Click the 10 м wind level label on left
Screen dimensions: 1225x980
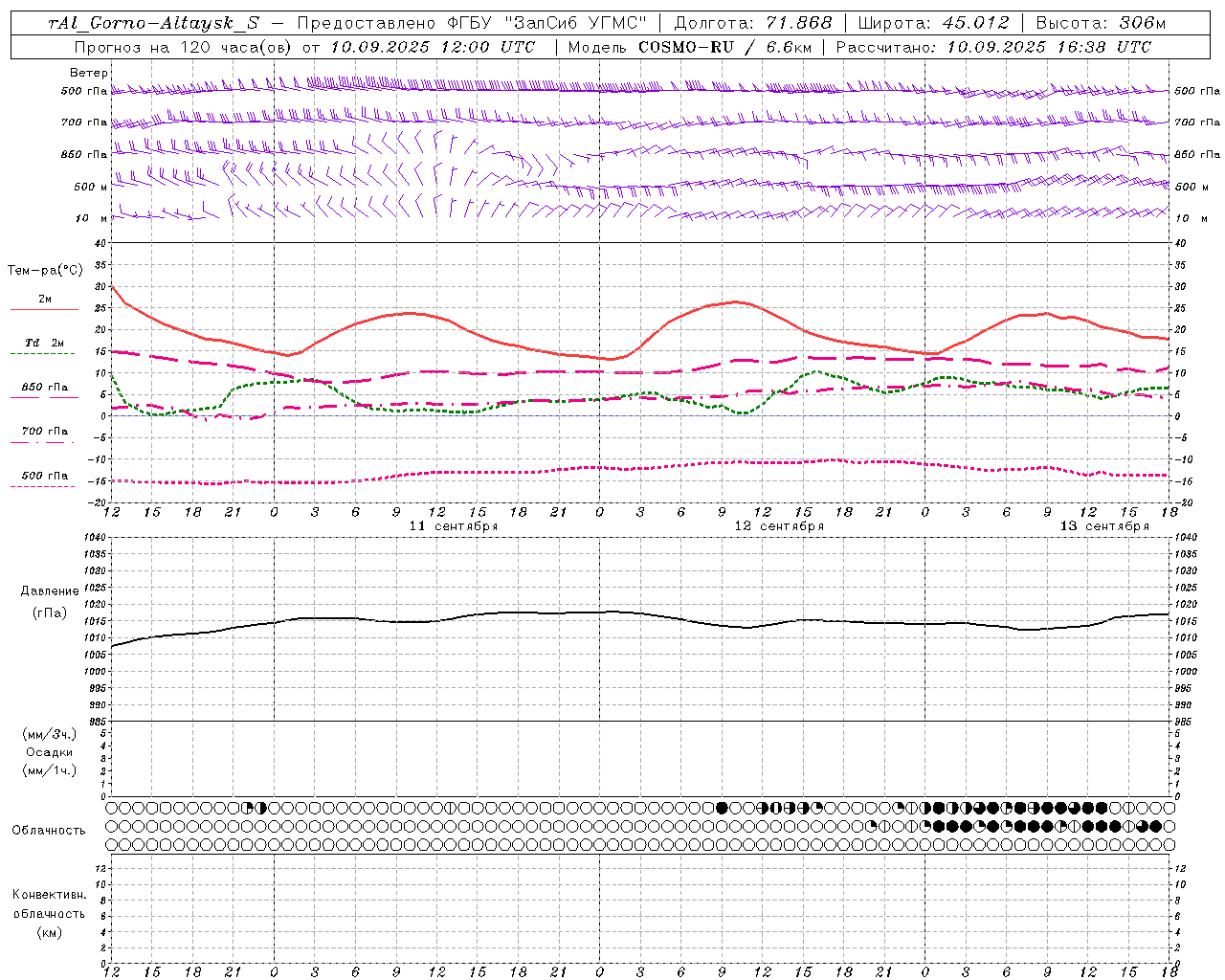point(91,218)
